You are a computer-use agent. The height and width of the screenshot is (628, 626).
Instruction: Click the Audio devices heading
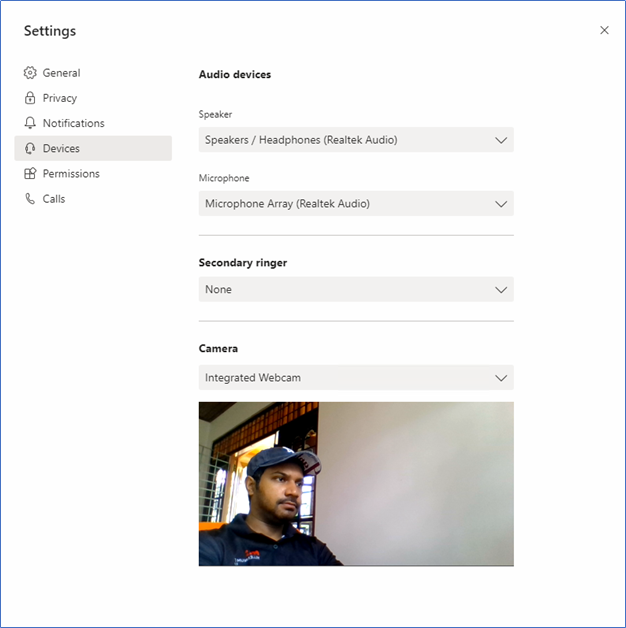[x=235, y=74]
